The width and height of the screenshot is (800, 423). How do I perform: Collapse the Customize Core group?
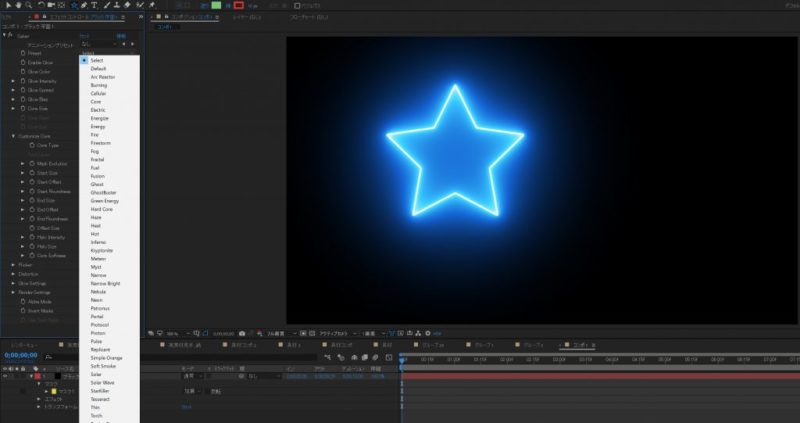12,136
